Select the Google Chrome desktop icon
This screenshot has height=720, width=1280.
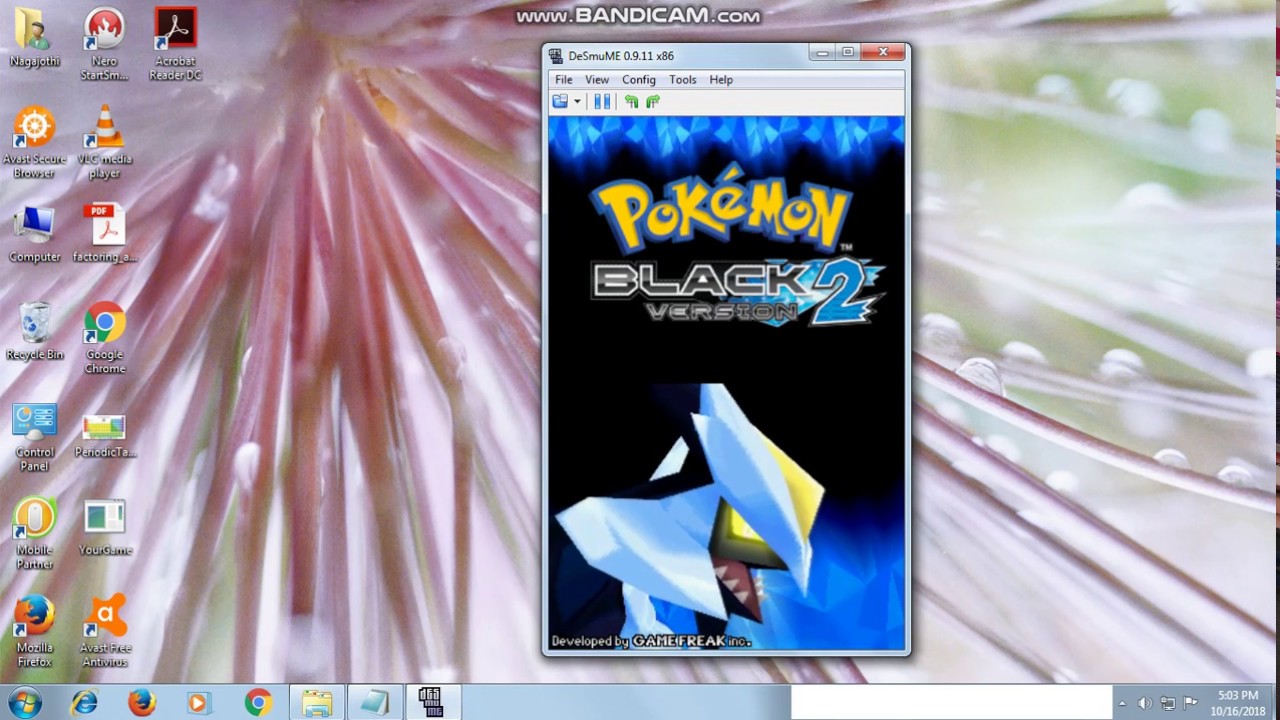pyautogui.click(x=104, y=338)
